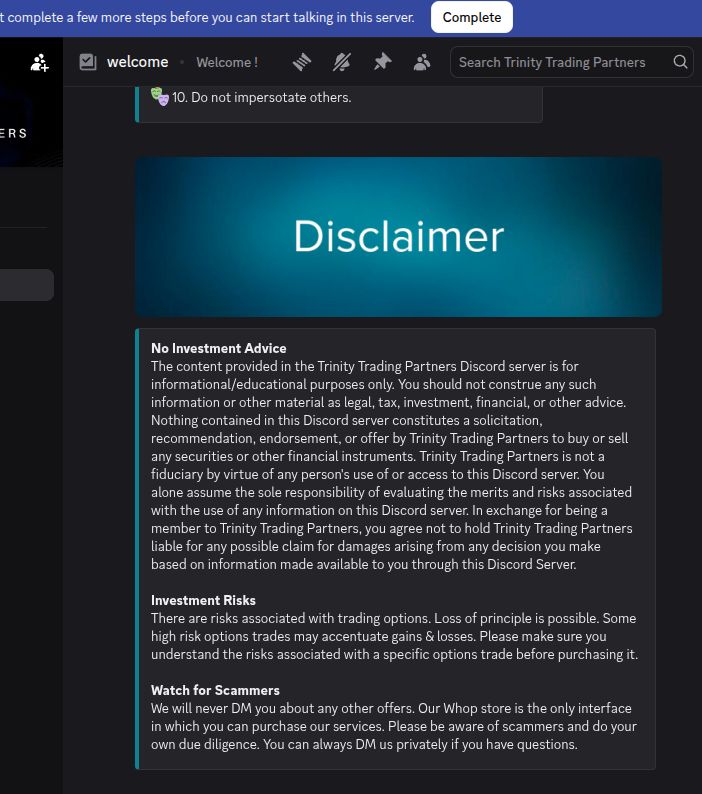The width and height of the screenshot is (702, 794).
Task: Click the 'Watch for Scammers' heading
Action: pos(215,690)
